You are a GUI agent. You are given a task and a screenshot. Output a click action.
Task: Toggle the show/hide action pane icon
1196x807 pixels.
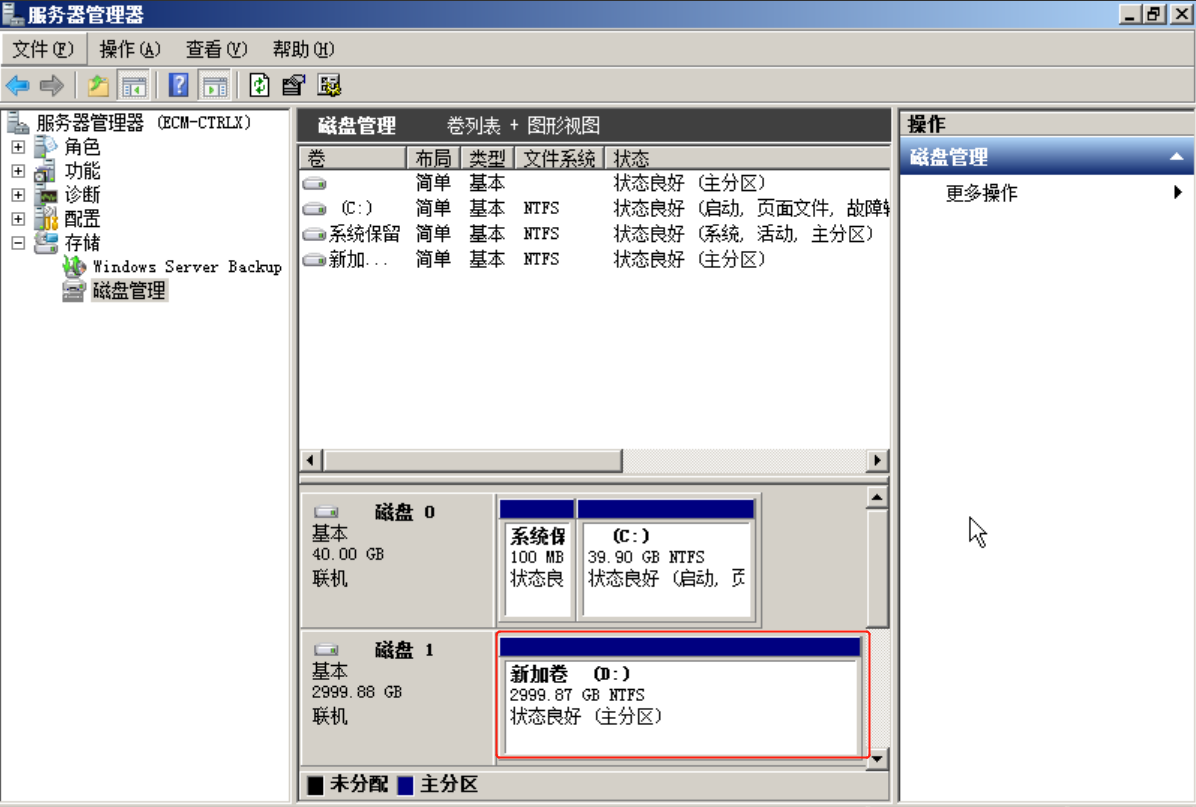pyautogui.click(x=215, y=85)
